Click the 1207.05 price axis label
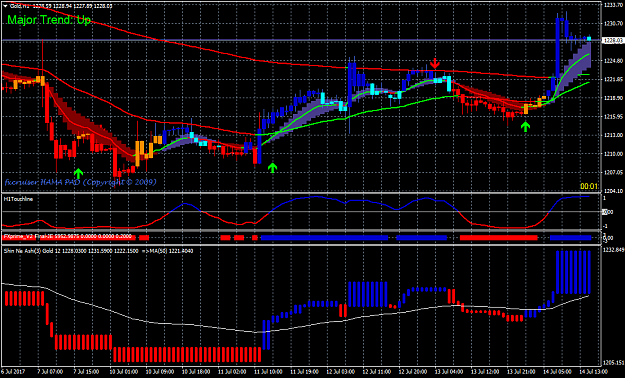 click(614, 172)
